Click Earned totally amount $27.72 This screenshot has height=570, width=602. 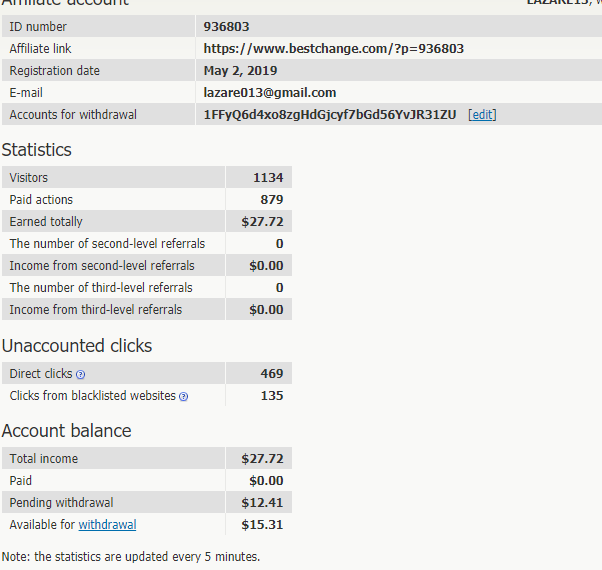pyautogui.click(x=262, y=221)
